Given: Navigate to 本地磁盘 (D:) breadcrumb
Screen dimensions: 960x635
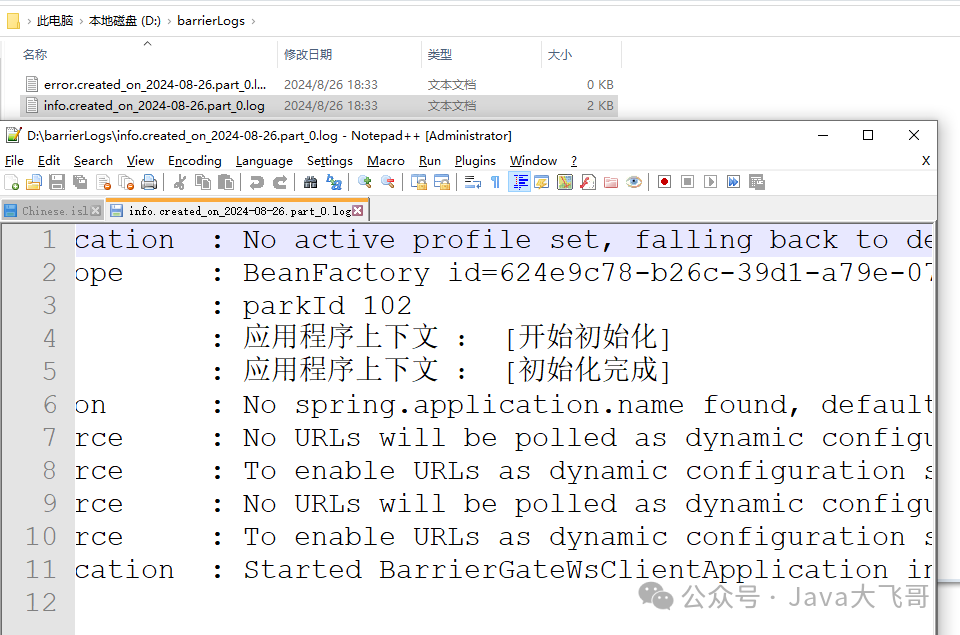Looking at the screenshot, I should [125, 21].
